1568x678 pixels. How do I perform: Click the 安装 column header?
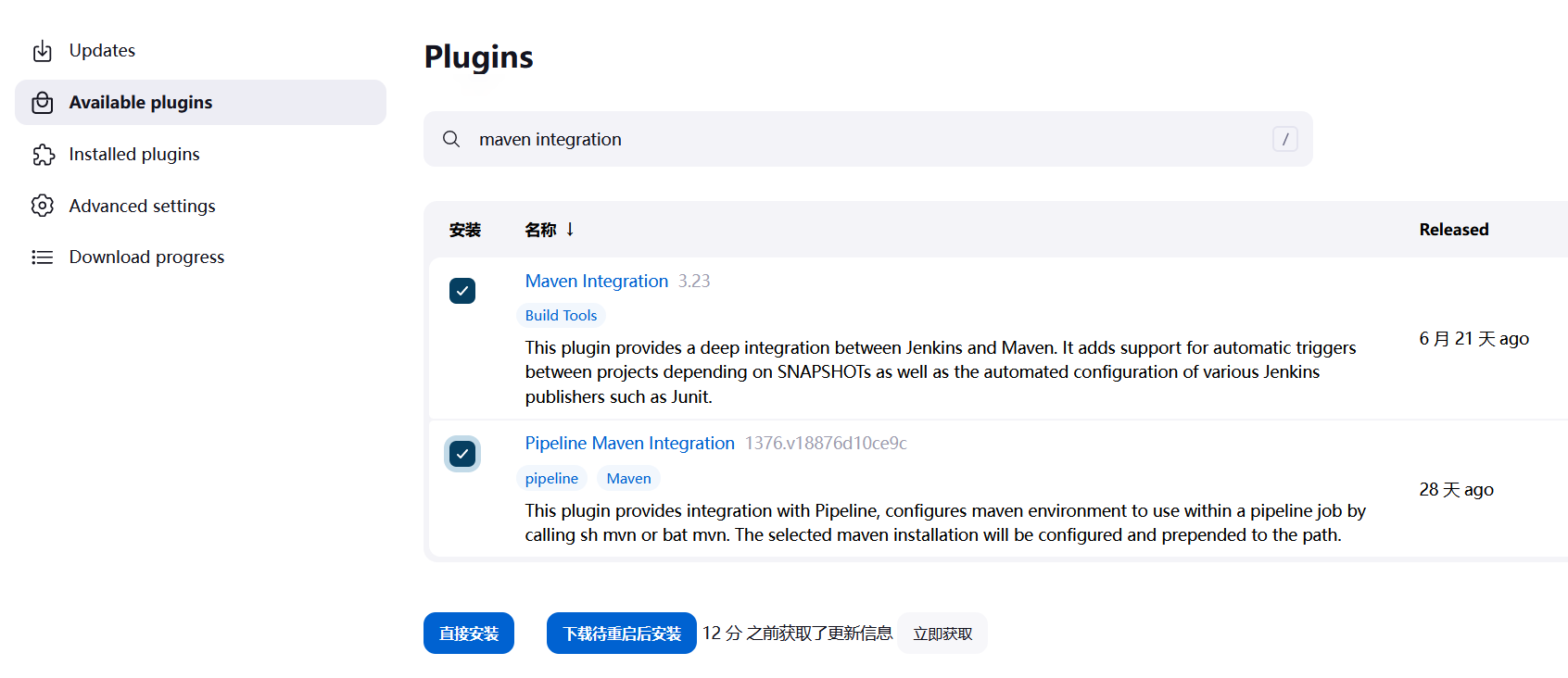(465, 230)
